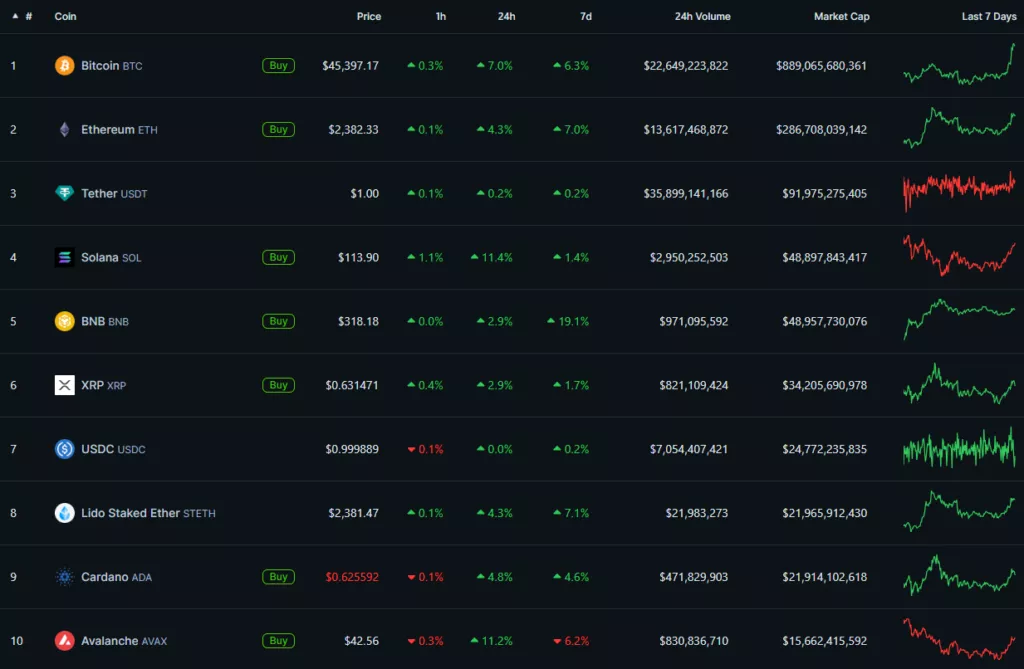Open the Ethereum ETH coin link
Screen dimensions: 1024x669
(x=119, y=129)
